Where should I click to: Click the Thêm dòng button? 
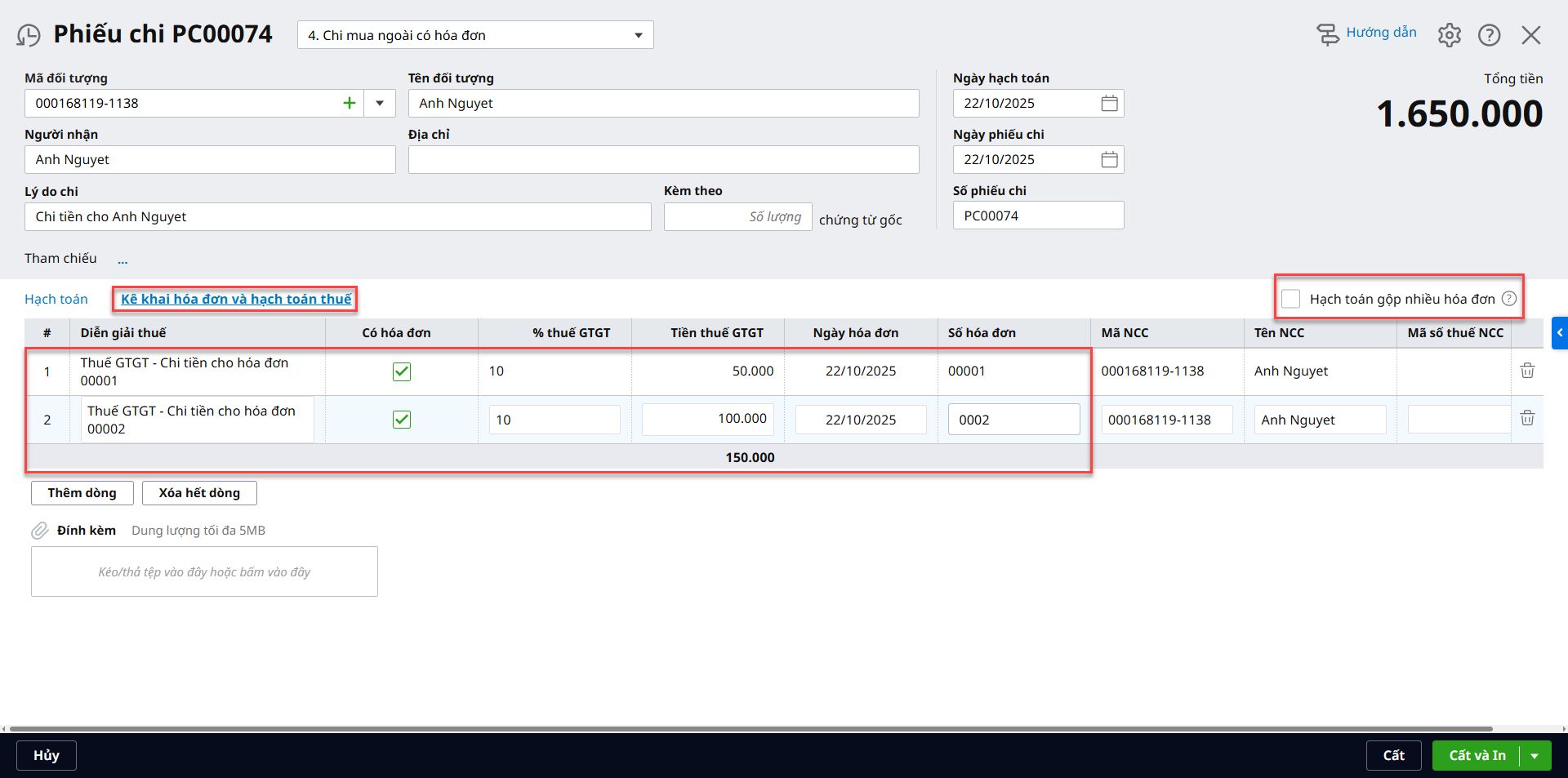point(82,493)
